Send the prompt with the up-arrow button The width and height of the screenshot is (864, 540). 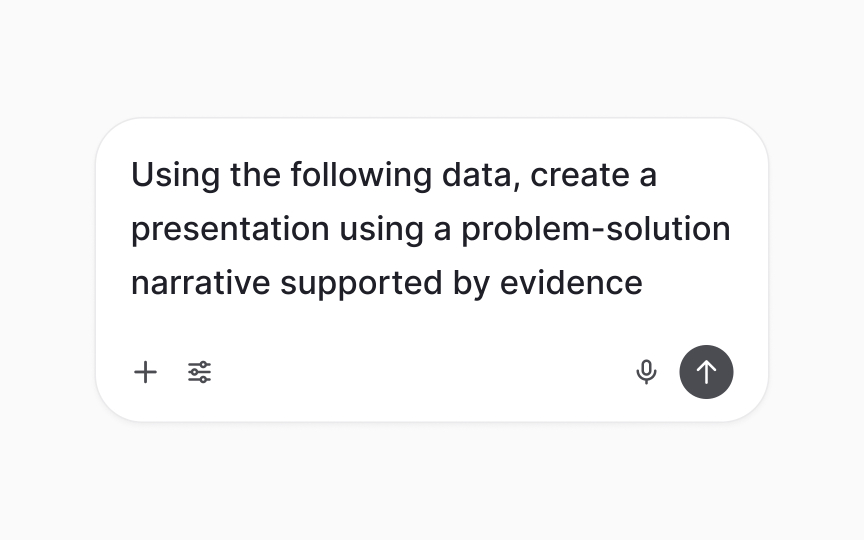(706, 372)
